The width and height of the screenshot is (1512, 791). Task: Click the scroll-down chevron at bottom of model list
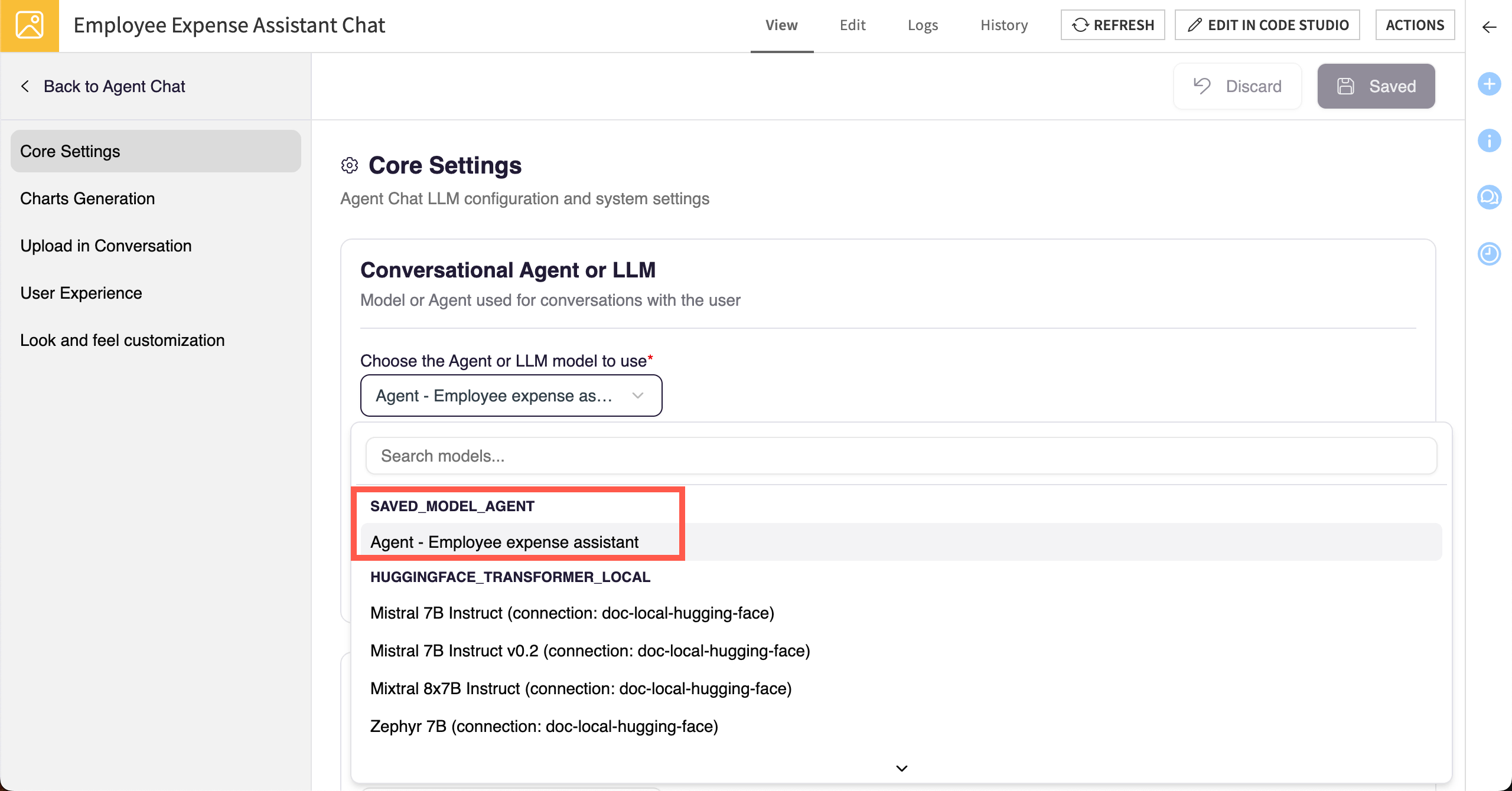pyautogui.click(x=901, y=768)
